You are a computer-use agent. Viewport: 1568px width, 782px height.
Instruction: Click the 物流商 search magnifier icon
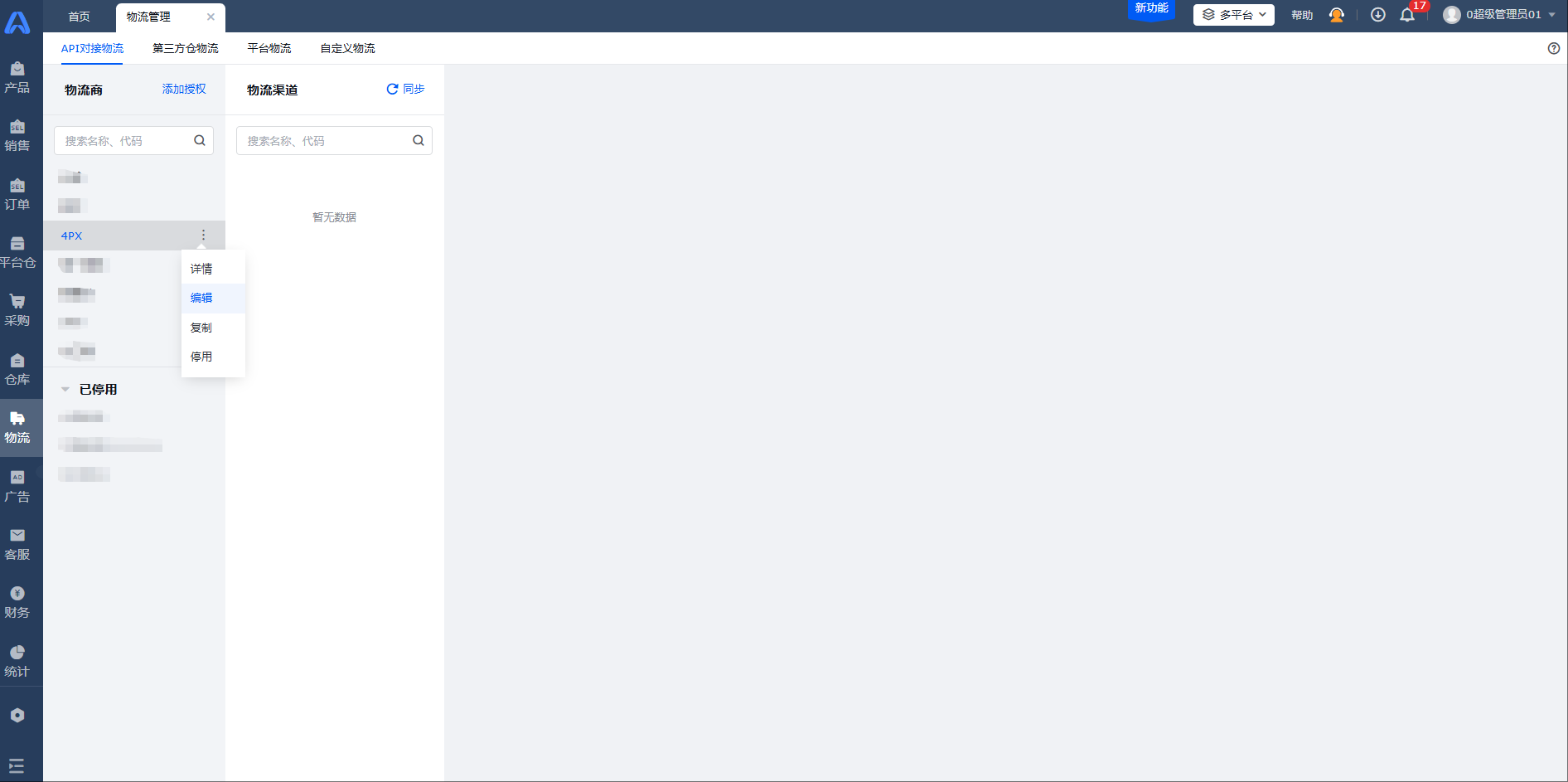tap(200, 140)
